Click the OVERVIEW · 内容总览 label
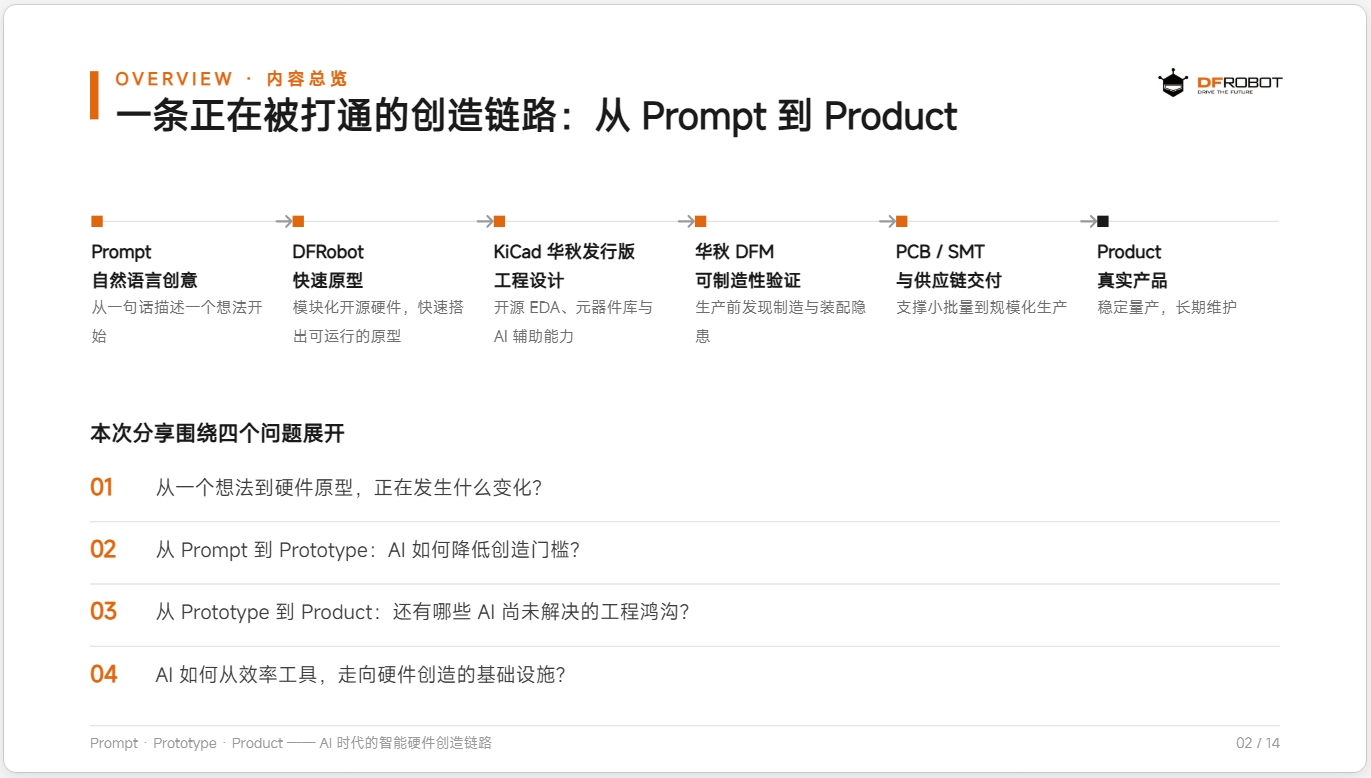Viewport: 1371px width, 778px height. (x=231, y=79)
